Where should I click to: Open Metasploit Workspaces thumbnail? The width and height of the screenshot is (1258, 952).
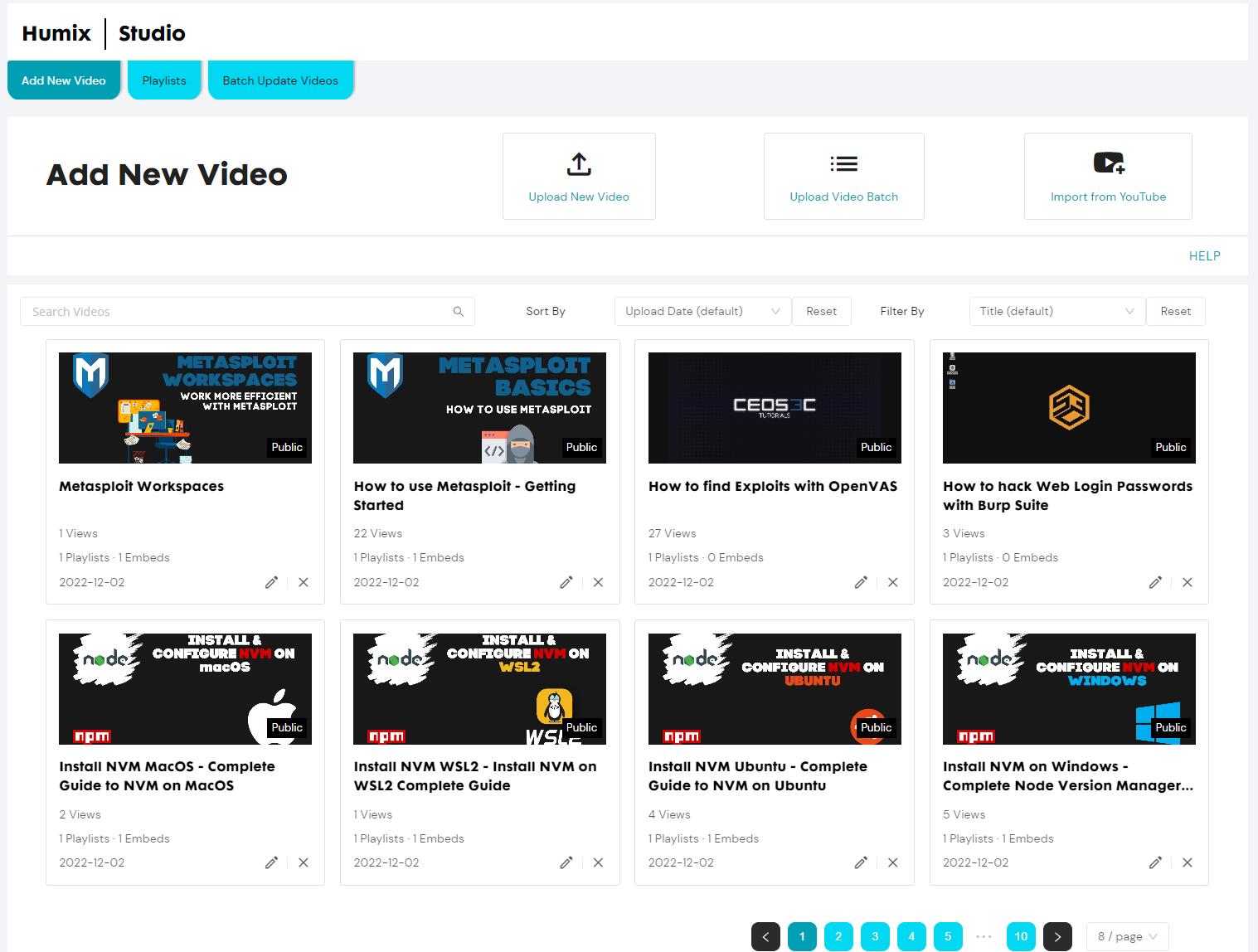[185, 408]
